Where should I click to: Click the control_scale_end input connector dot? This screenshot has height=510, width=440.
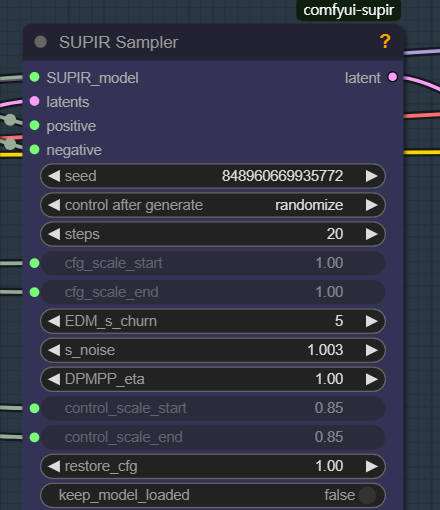coord(35,437)
